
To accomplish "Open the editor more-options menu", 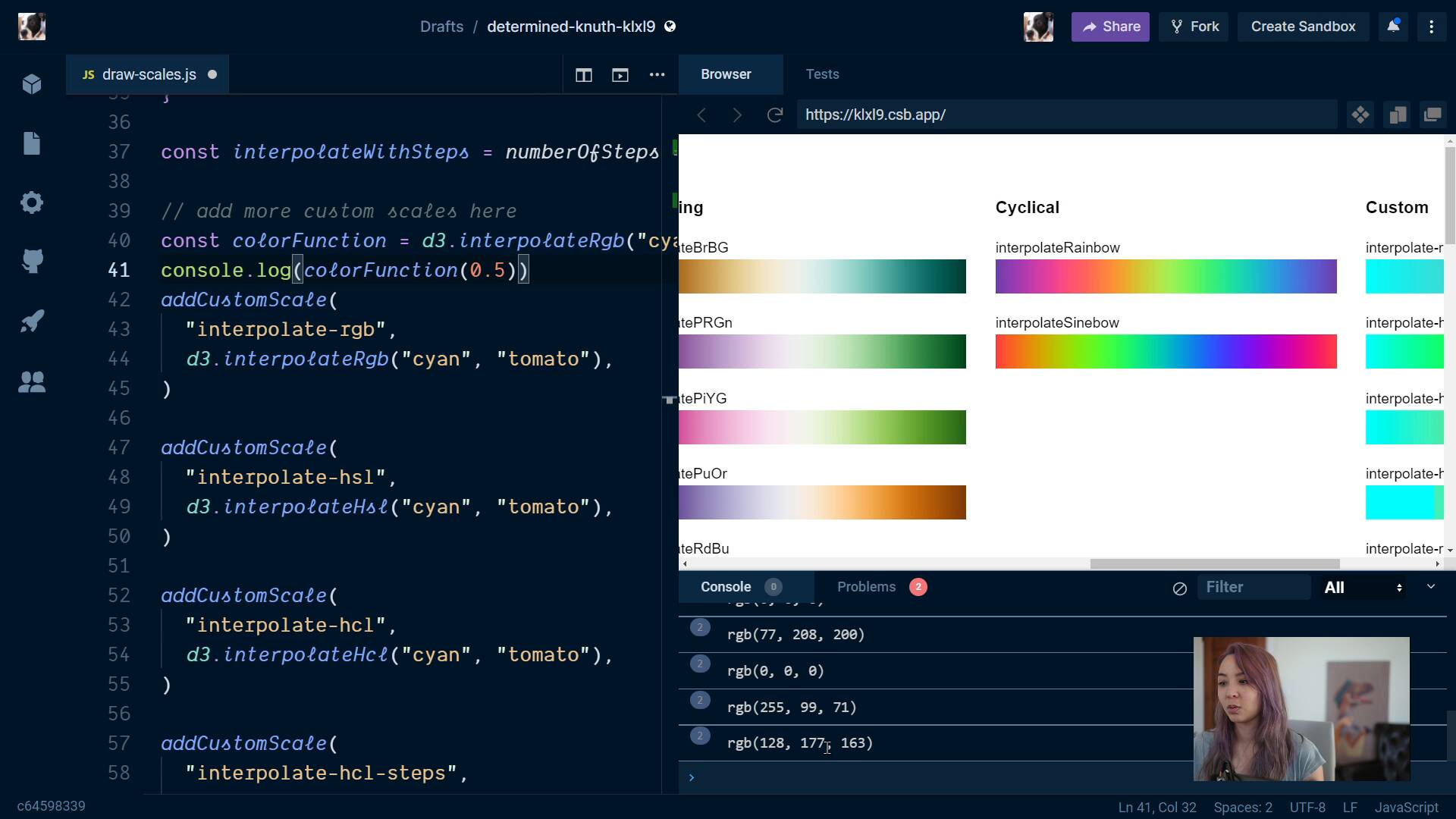I will (657, 75).
